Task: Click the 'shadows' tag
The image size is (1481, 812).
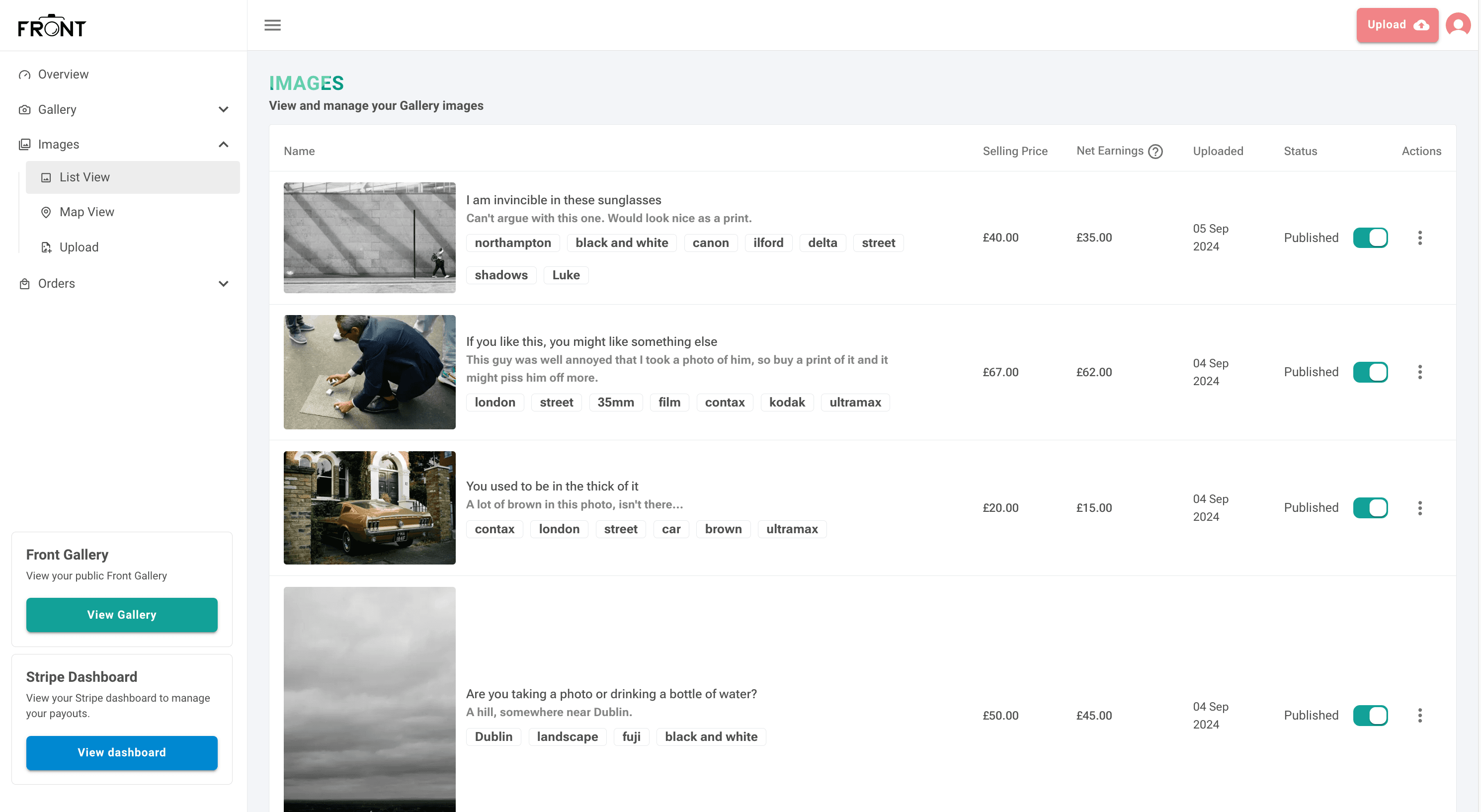Action: 501,275
